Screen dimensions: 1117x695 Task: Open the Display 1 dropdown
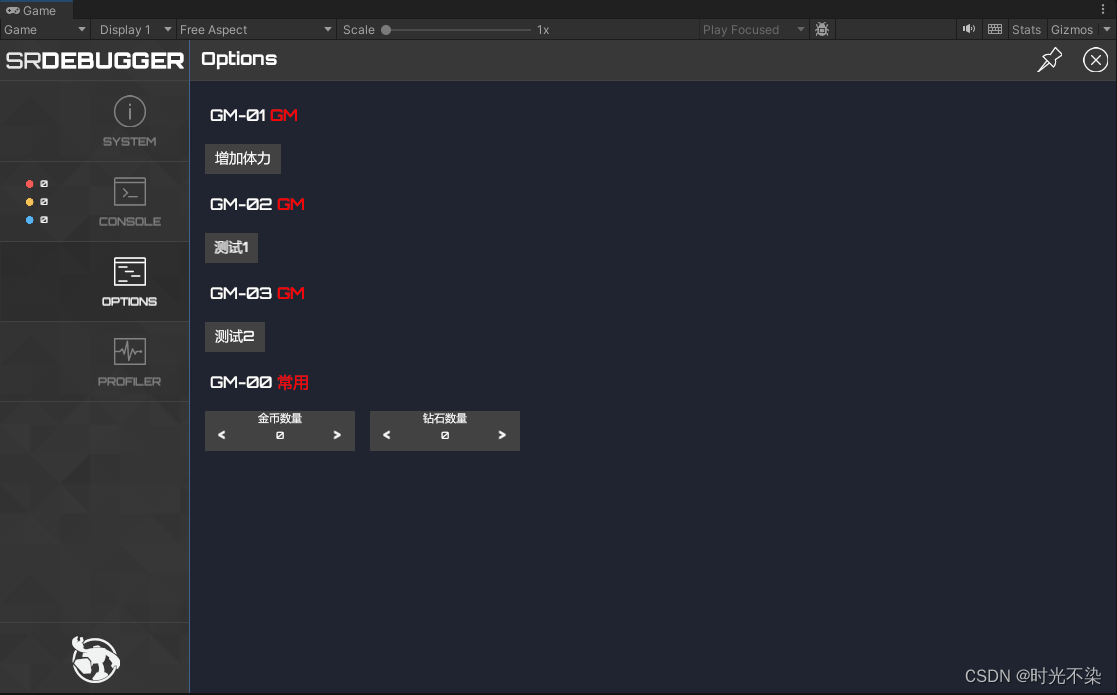133,29
